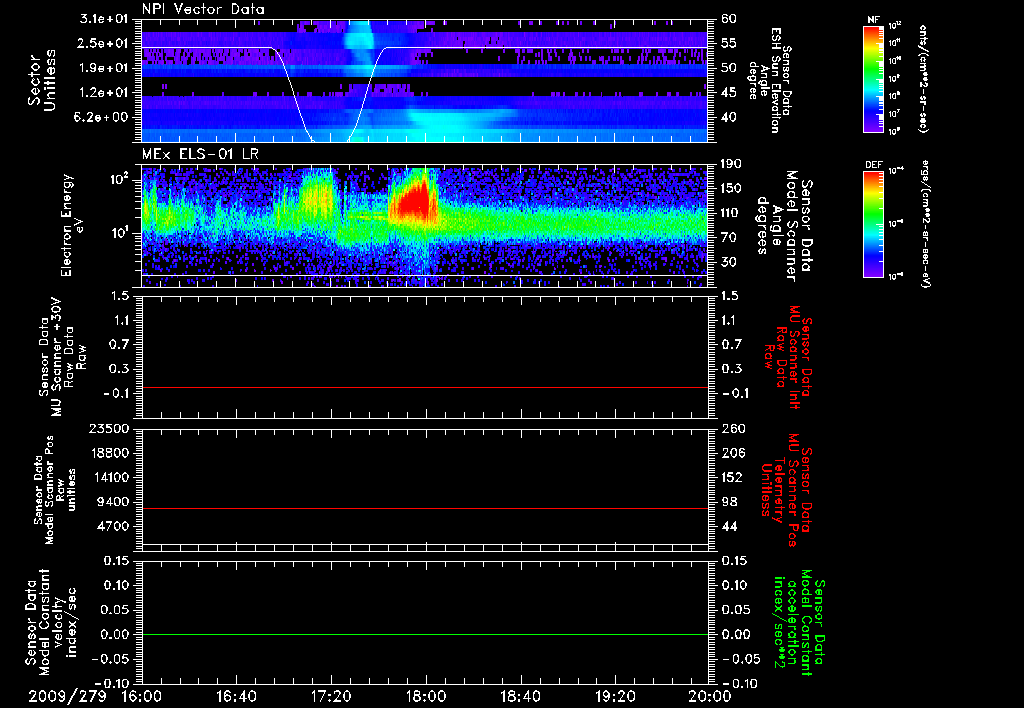
Task: Click the '14100' scanner position tick label
Action: 108,477
